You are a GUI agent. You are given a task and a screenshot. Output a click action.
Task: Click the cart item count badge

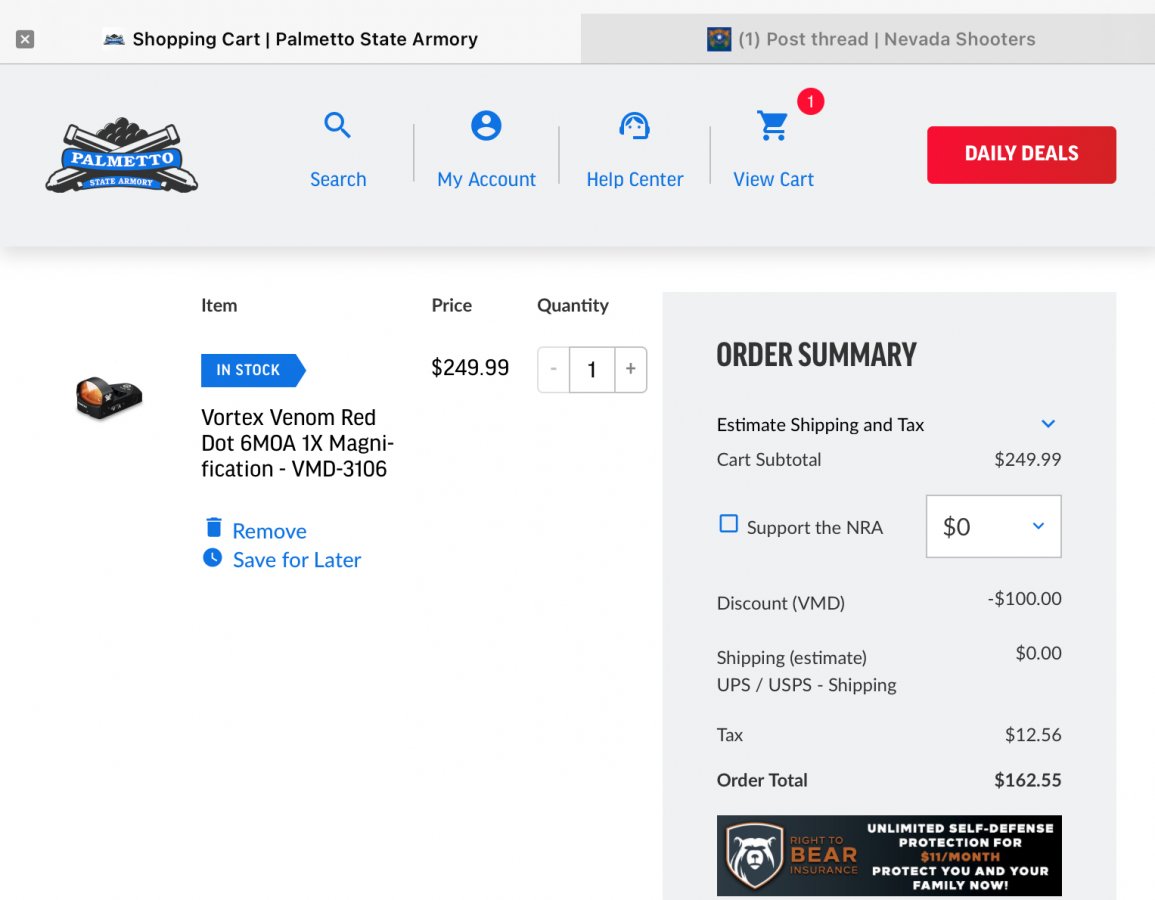[810, 101]
